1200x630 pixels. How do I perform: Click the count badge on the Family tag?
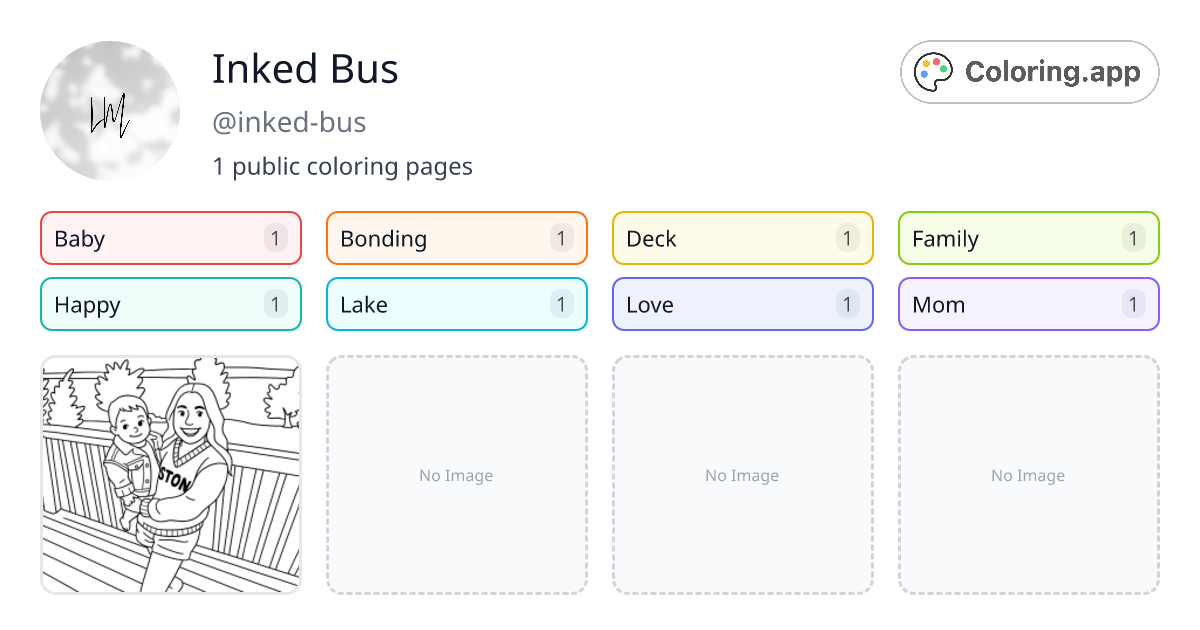point(1133,238)
